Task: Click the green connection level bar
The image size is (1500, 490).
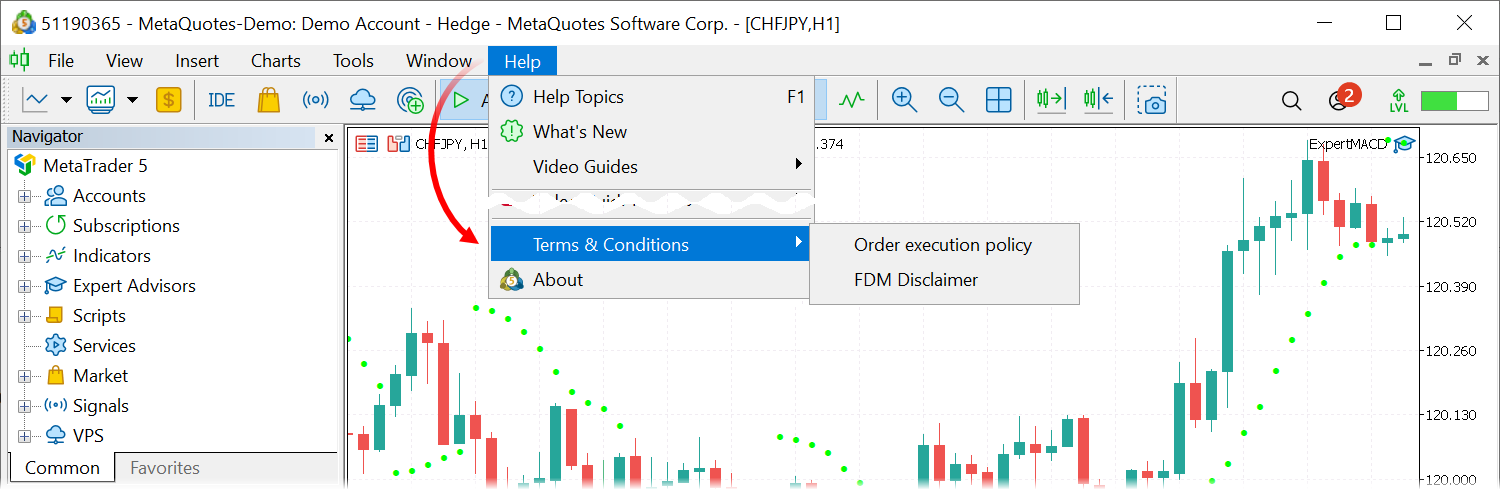Action: [1453, 100]
